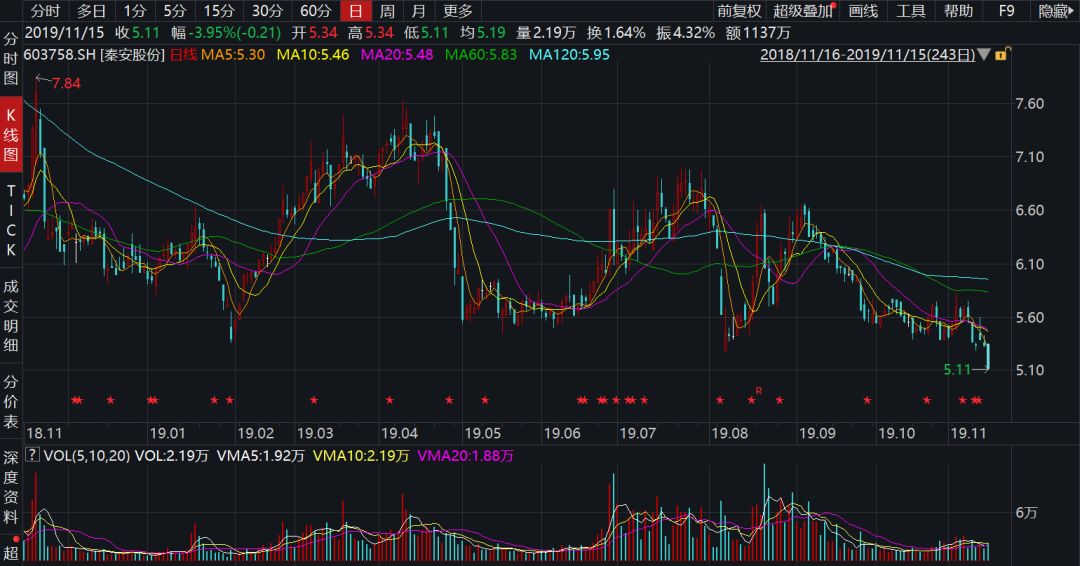
Task: Open the date range dropdown triangle
Action: 985,55
